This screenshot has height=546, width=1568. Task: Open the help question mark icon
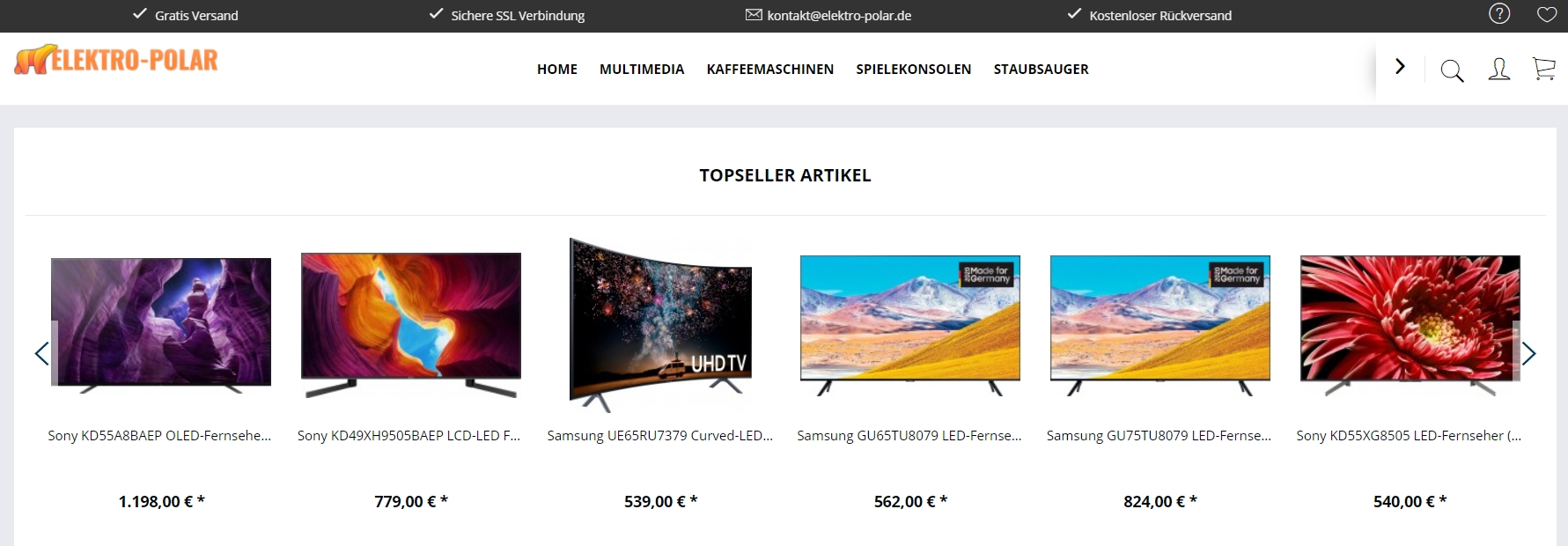pyautogui.click(x=1499, y=13)
